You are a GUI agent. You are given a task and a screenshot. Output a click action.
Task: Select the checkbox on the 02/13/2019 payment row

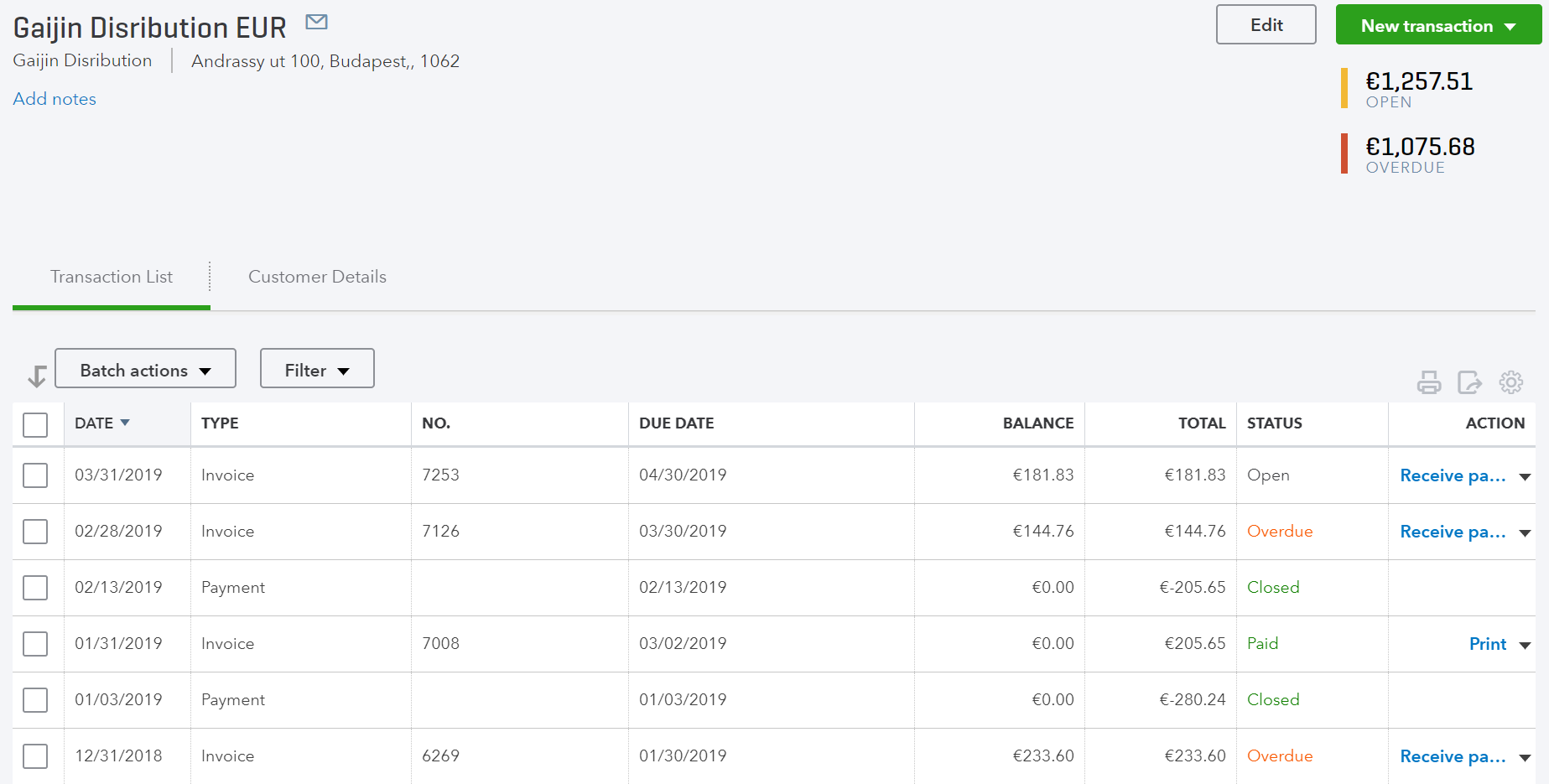tap(34, 587)
